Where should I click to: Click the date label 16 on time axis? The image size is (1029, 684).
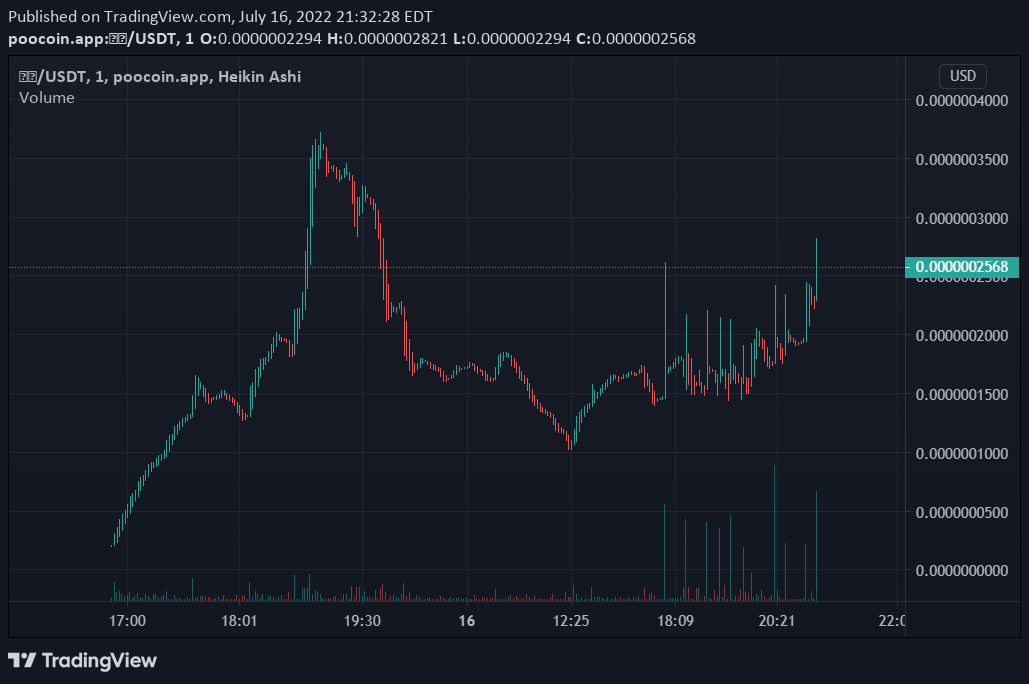click(x=467, y=621)
